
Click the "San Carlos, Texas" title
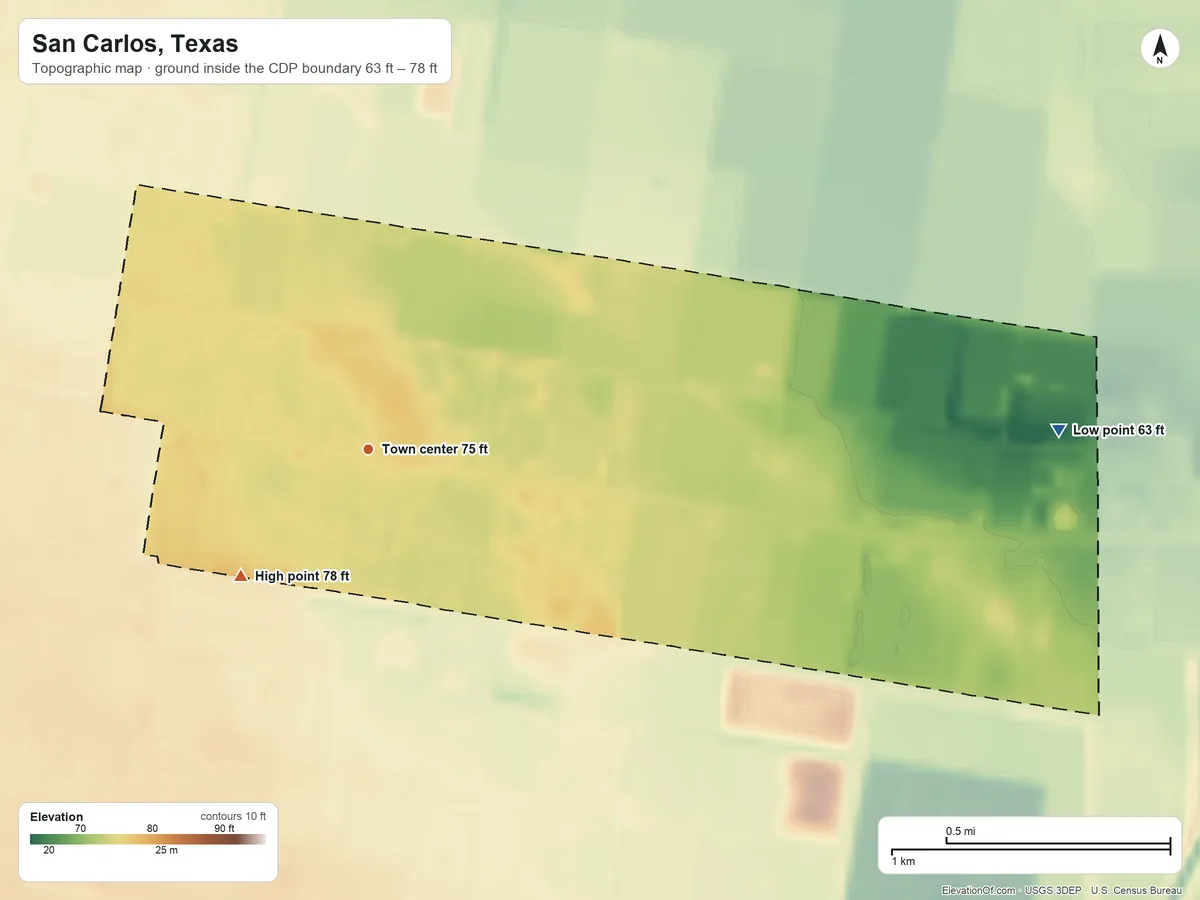point(135,44)
